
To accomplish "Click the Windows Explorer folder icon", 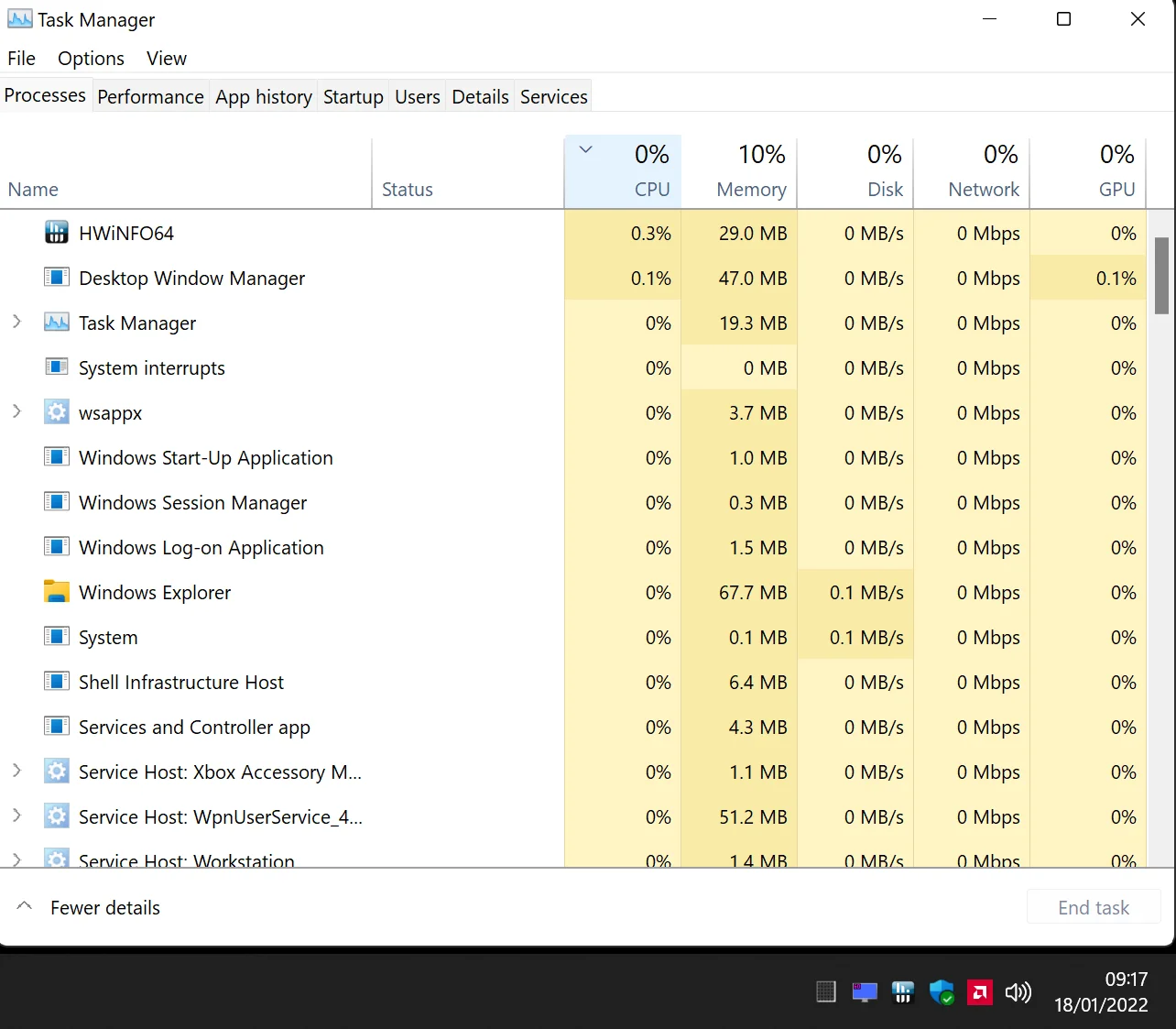I will [57, 592].
